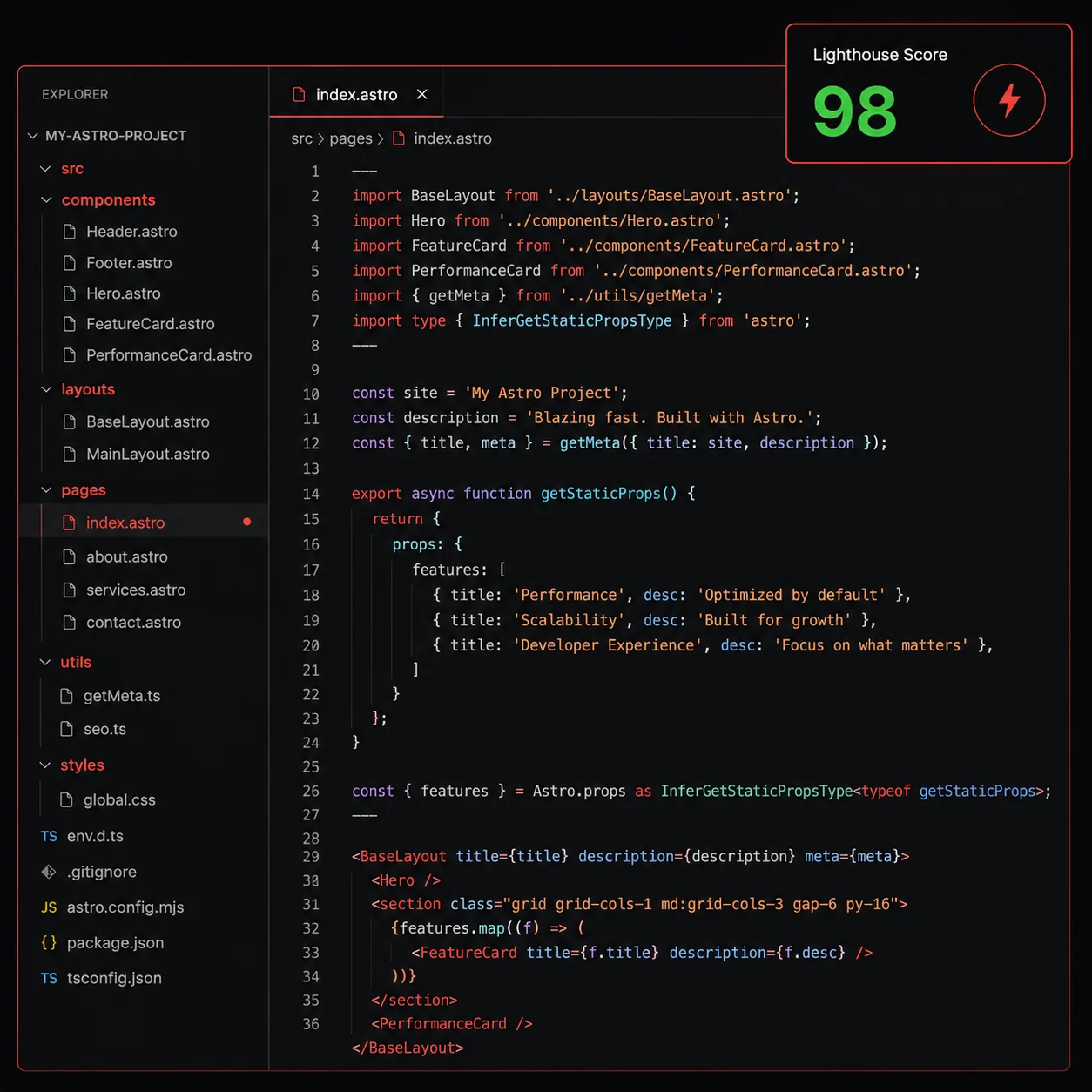Click the file icon beside services.astro
This screenshot has height=1092, width=1092.
pos(70,590)
